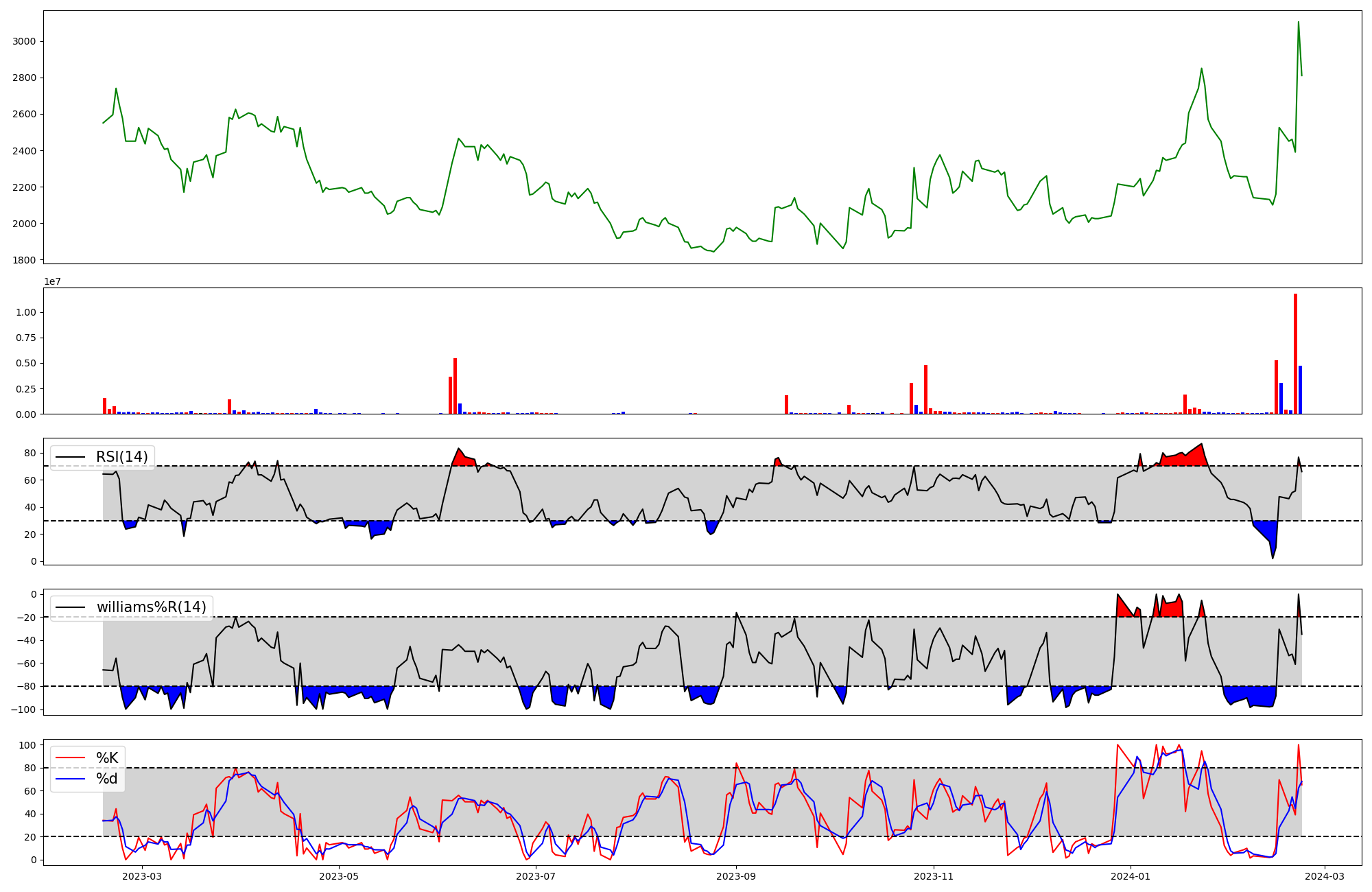Click the 2024-01 x-axis date label
This screenshot has height=892, width=1372.
tap(1129, 876)
